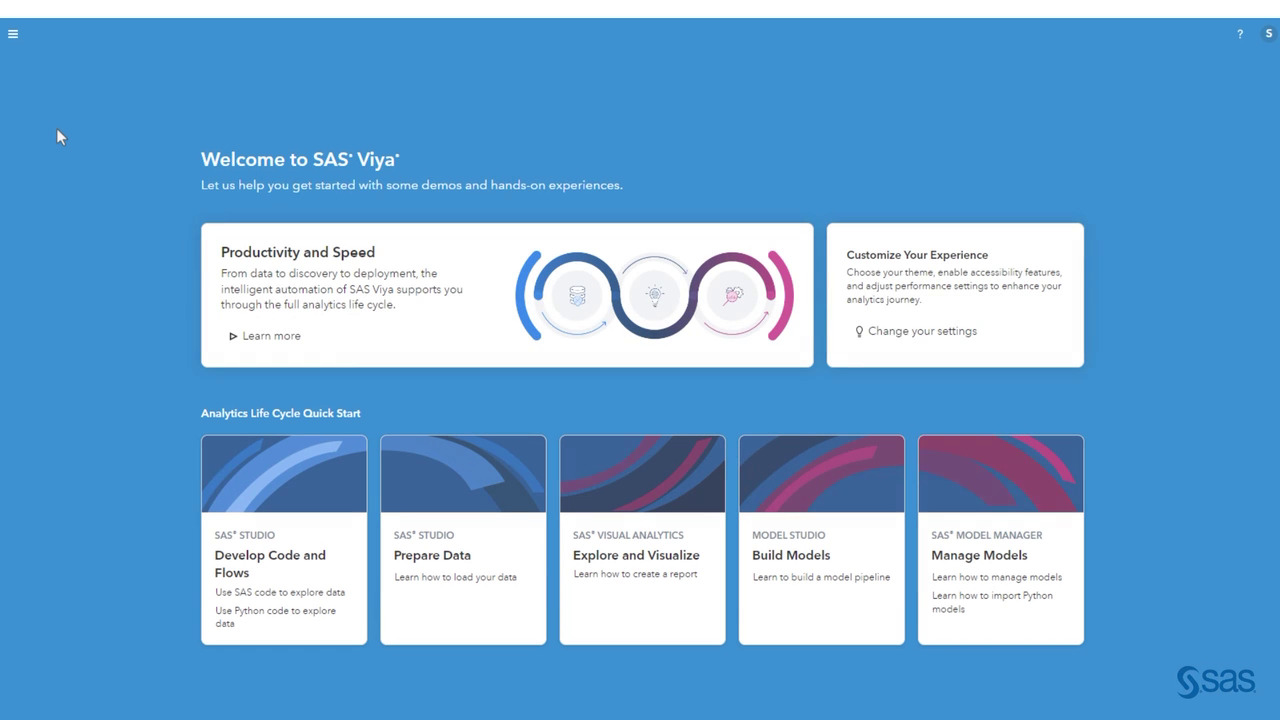Click the Develop Code and Flows card image
The height and width of the screenshot is (720, 1280).
click(x=284, y=474)
